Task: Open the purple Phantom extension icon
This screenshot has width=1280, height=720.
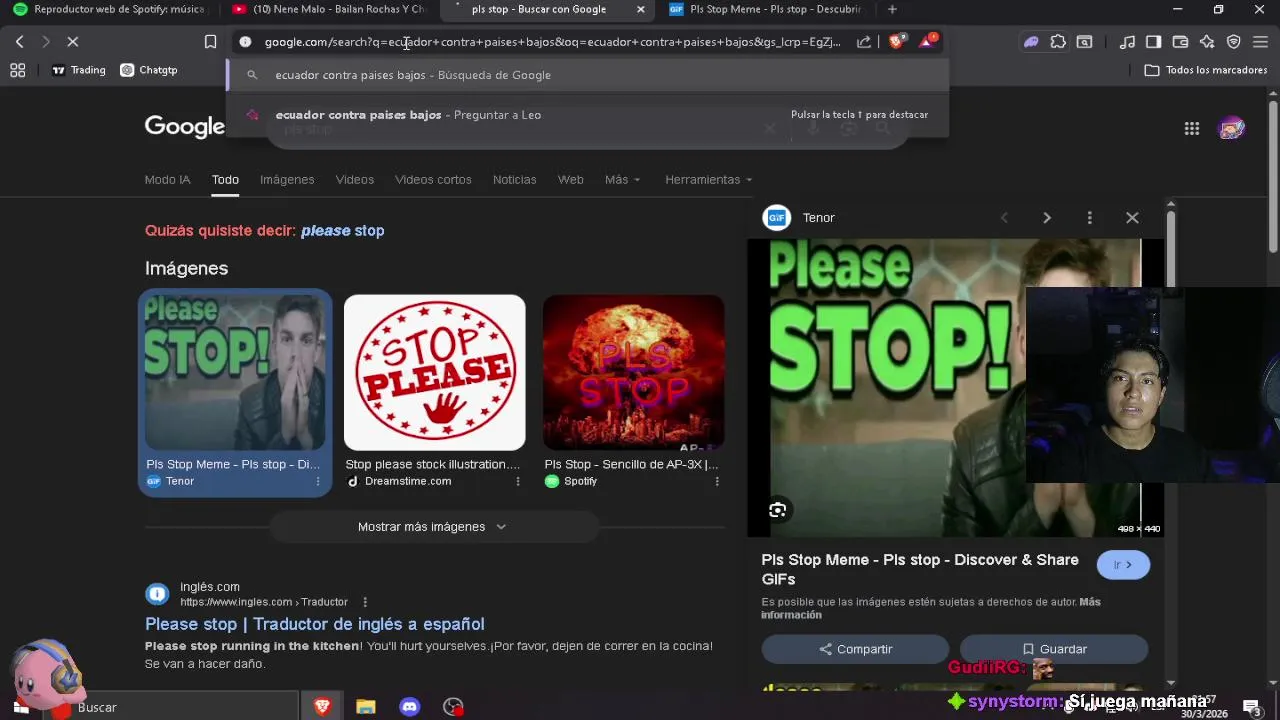Action: (x=1031, y=42)
